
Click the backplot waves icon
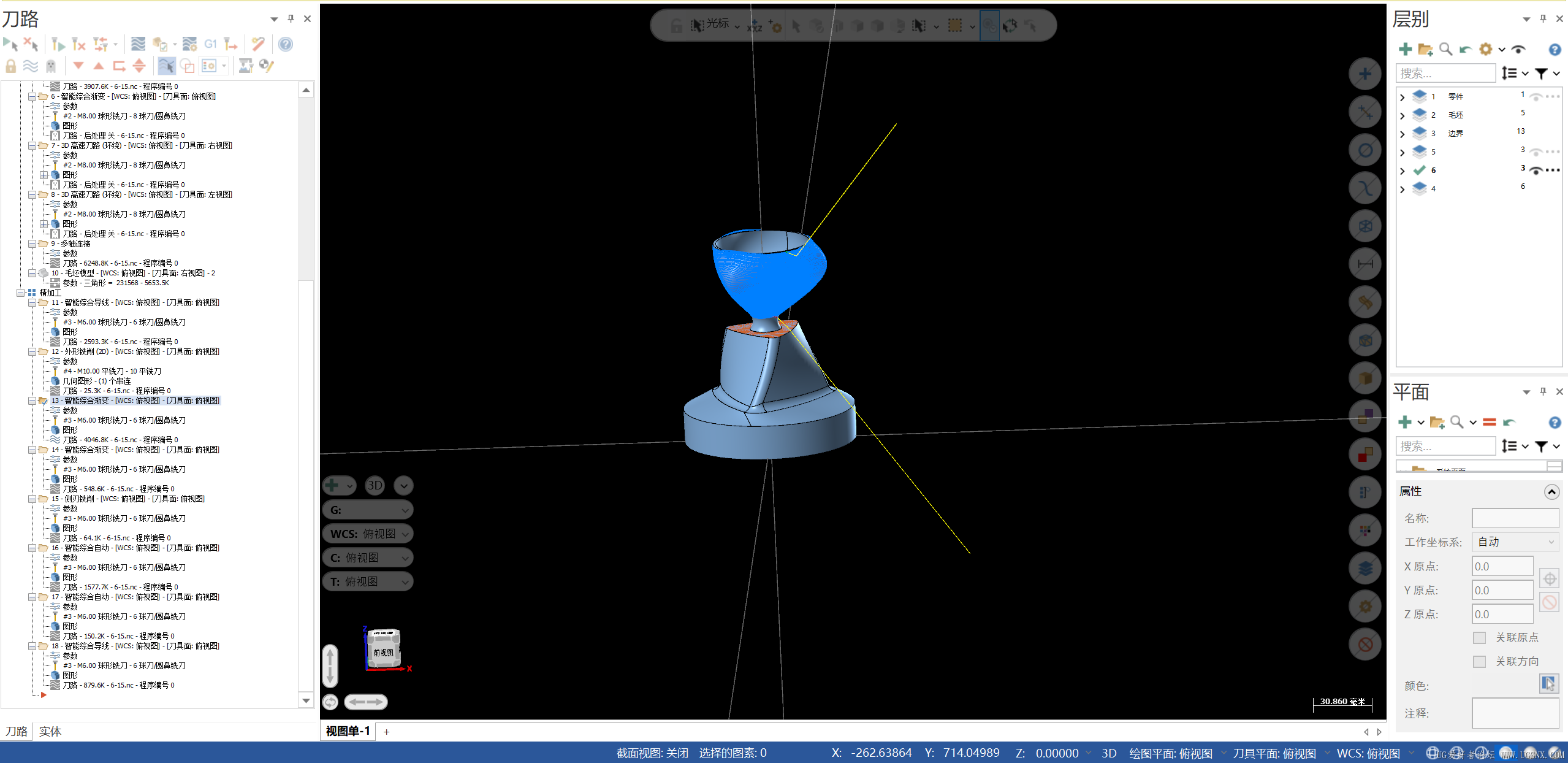(139, 44)
